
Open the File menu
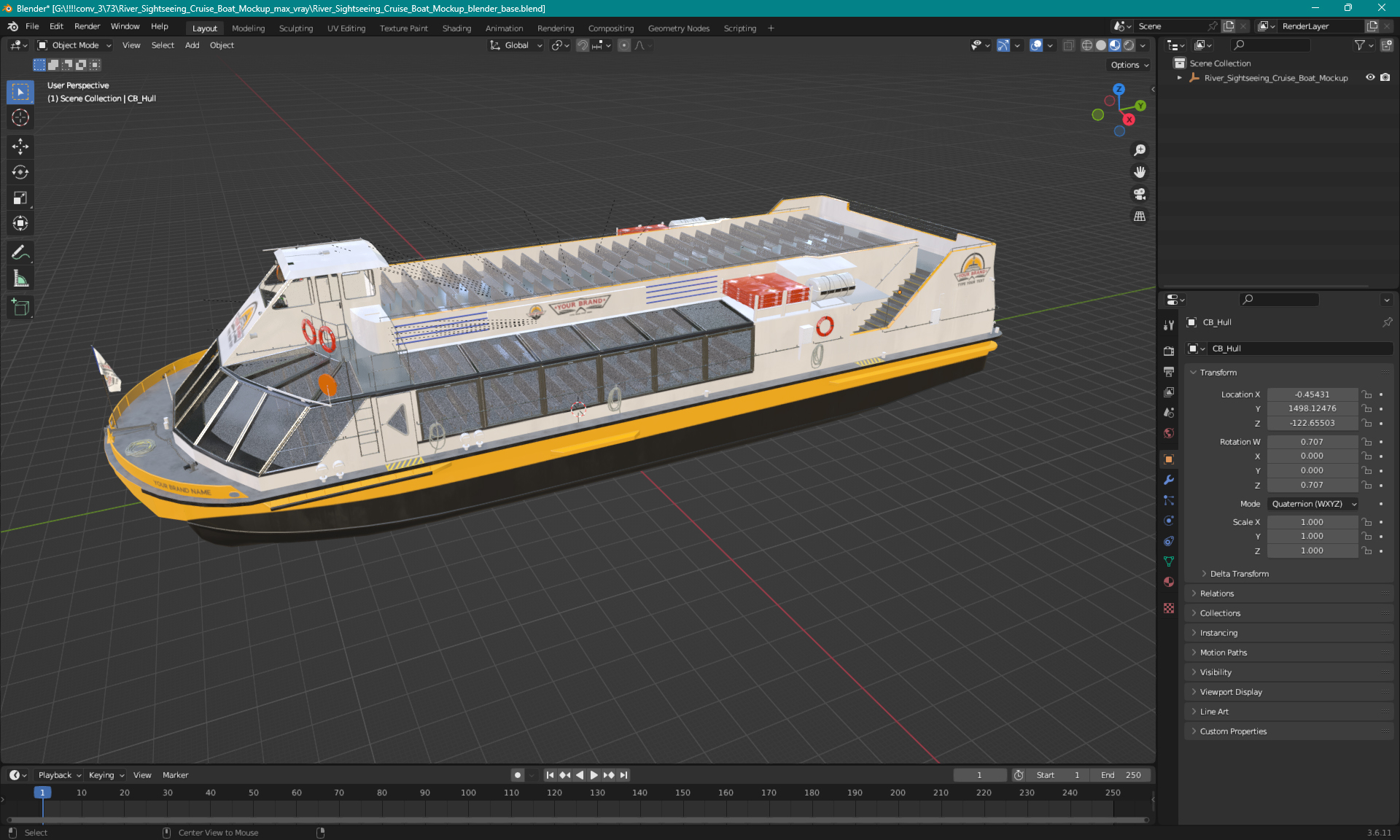32,26
